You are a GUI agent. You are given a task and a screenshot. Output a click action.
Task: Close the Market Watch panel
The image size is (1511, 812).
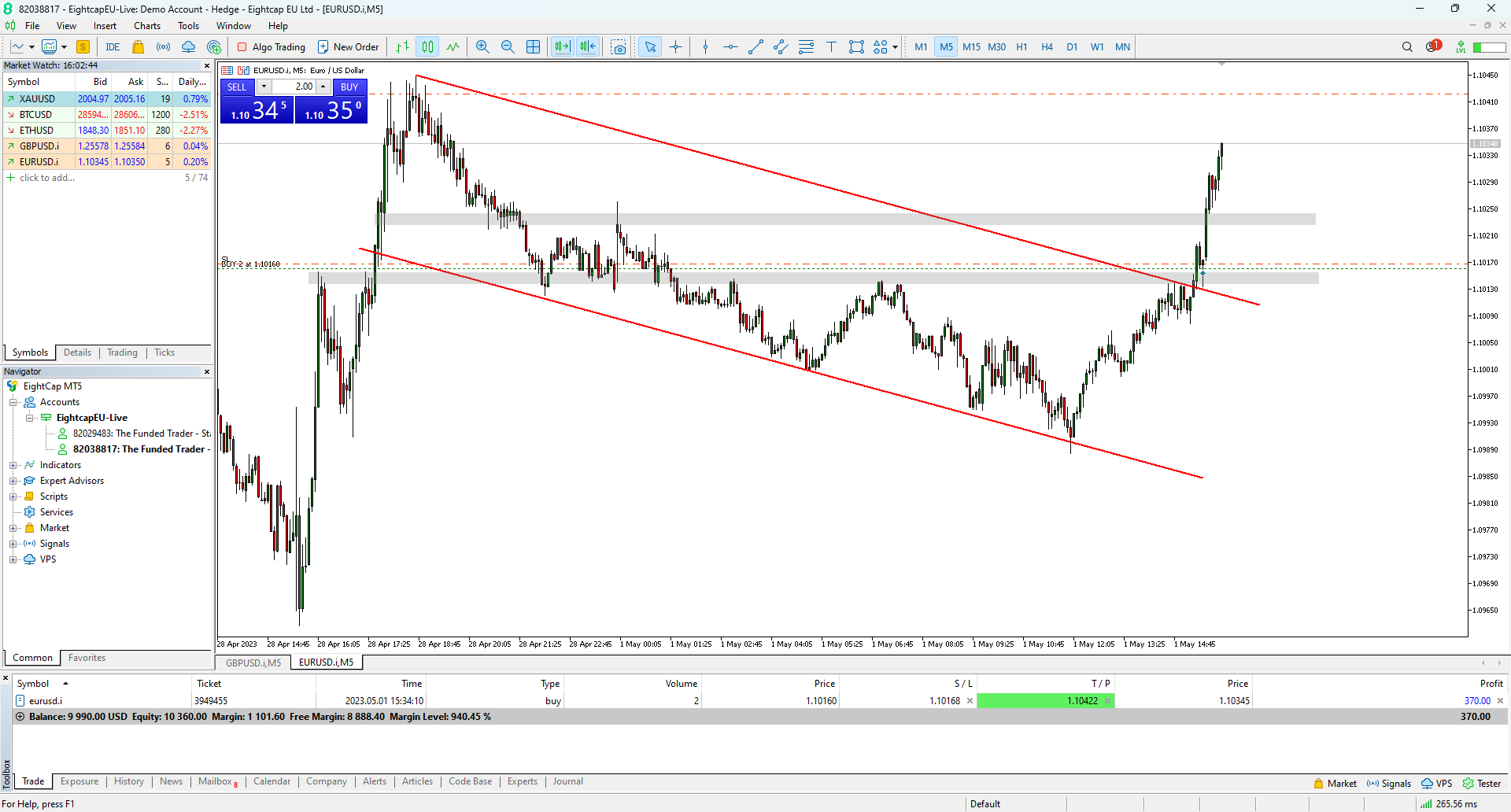[x=207, y=66]
